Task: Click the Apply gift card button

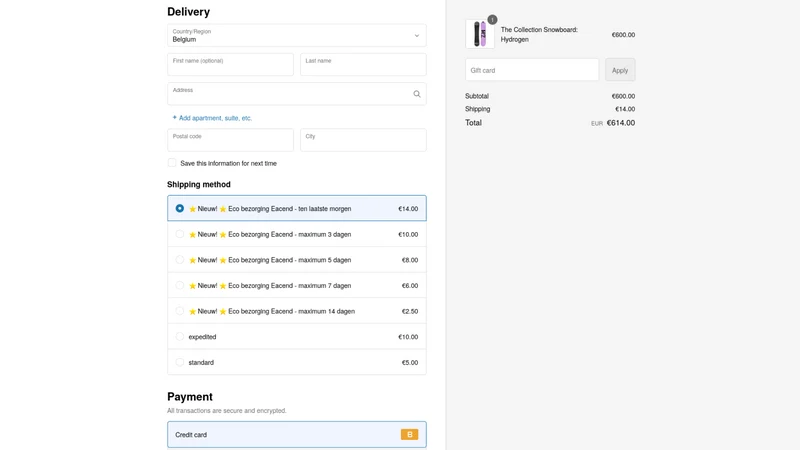Action: [620, 70]
